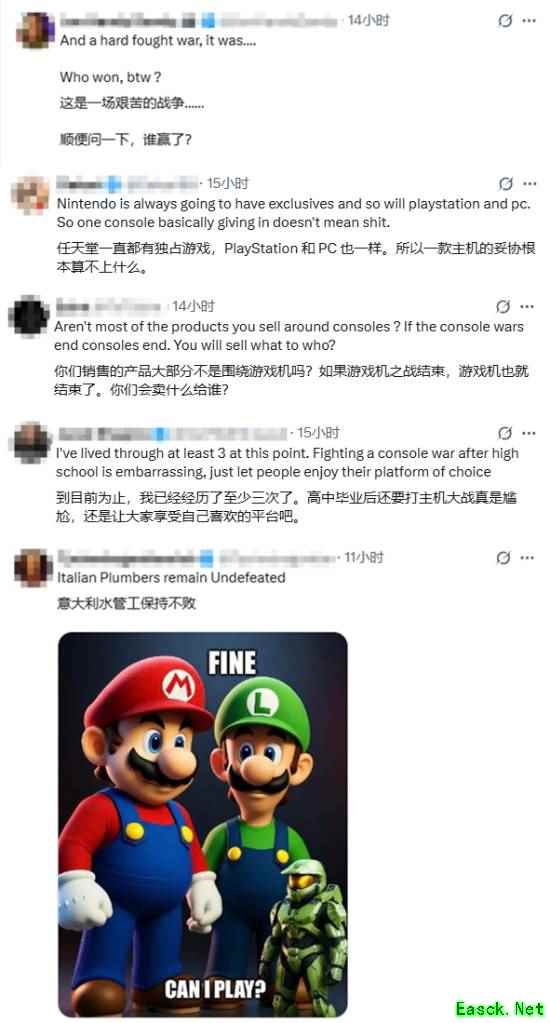Open more menu on 'lived through 3' tweet
Viewport: 550px width, 1023px height.
529,433
